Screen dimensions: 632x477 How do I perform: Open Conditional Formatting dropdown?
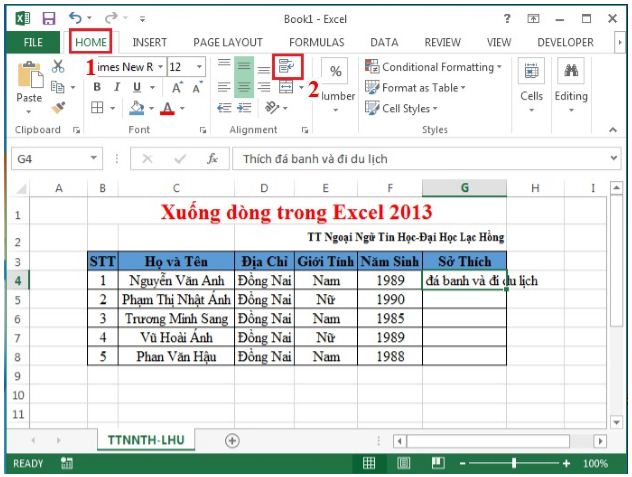point(433,67)
